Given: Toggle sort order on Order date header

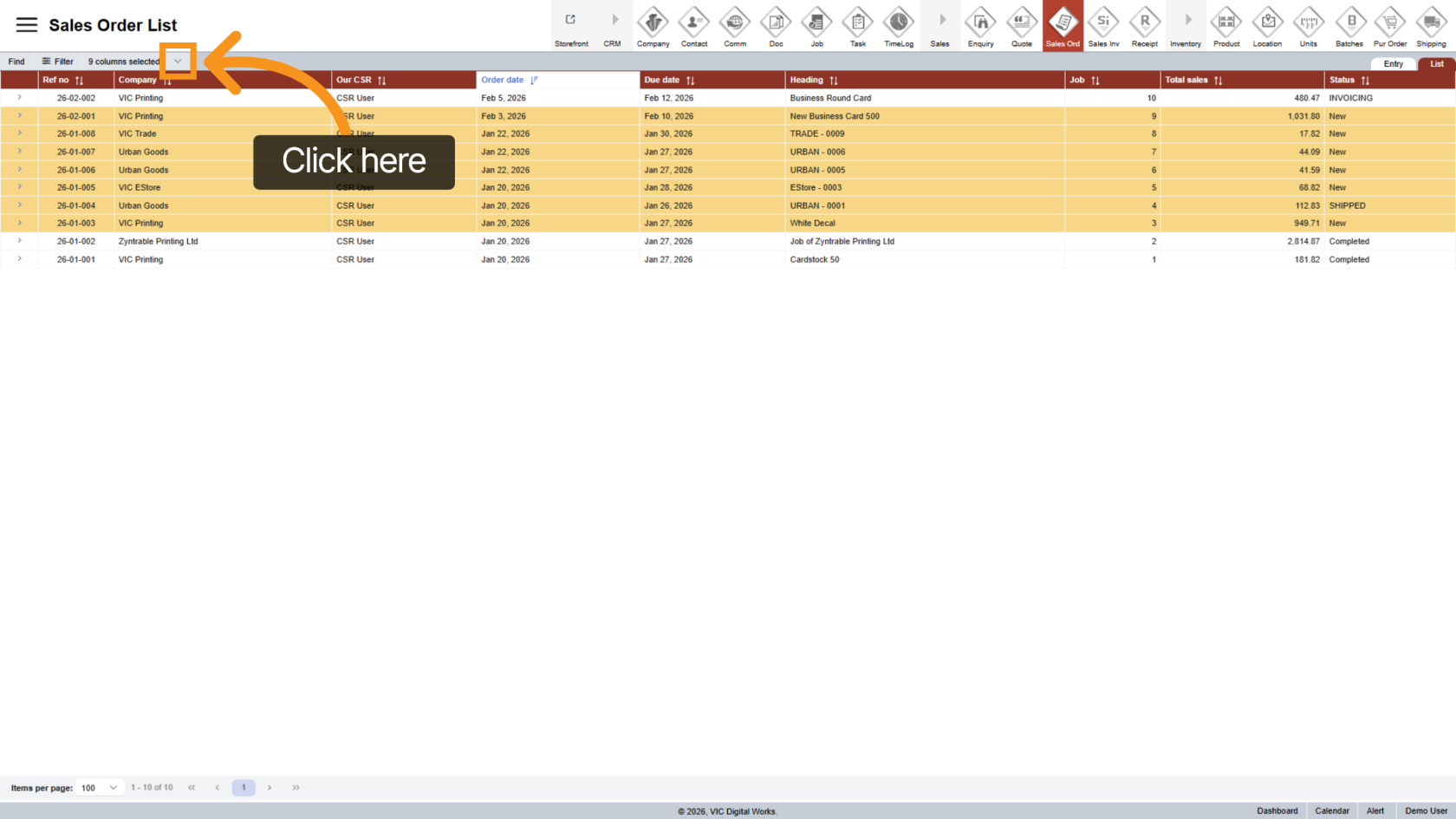Looking at the screenshot, I should coord(534,81).
